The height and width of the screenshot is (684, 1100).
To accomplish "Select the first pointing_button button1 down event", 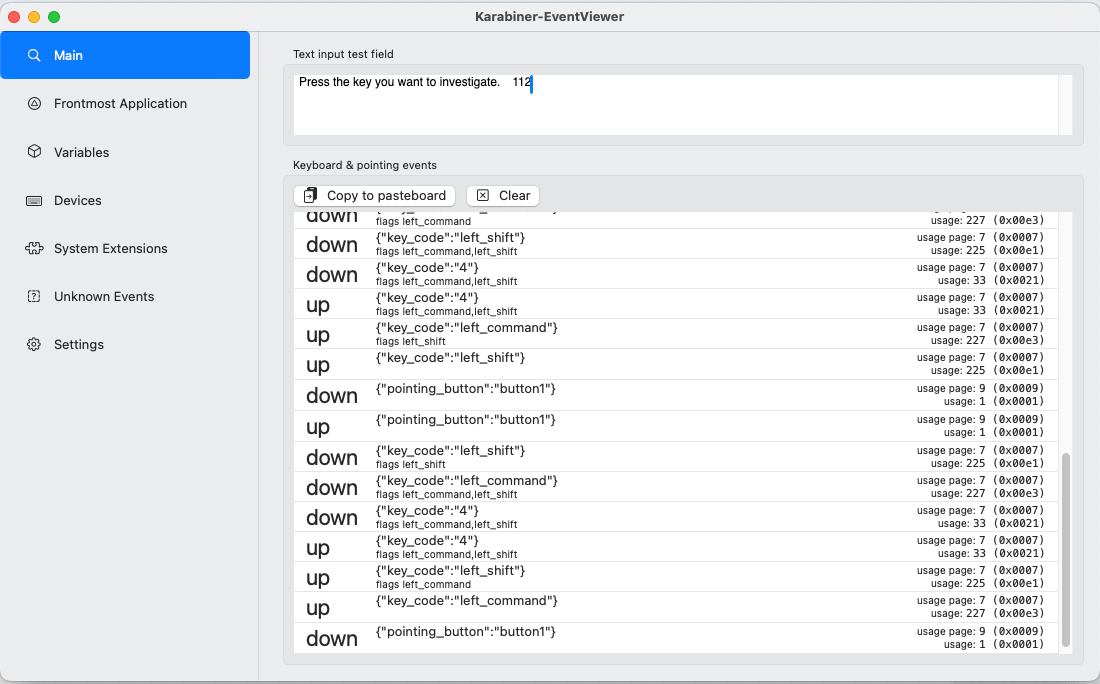I will [676, 396].
